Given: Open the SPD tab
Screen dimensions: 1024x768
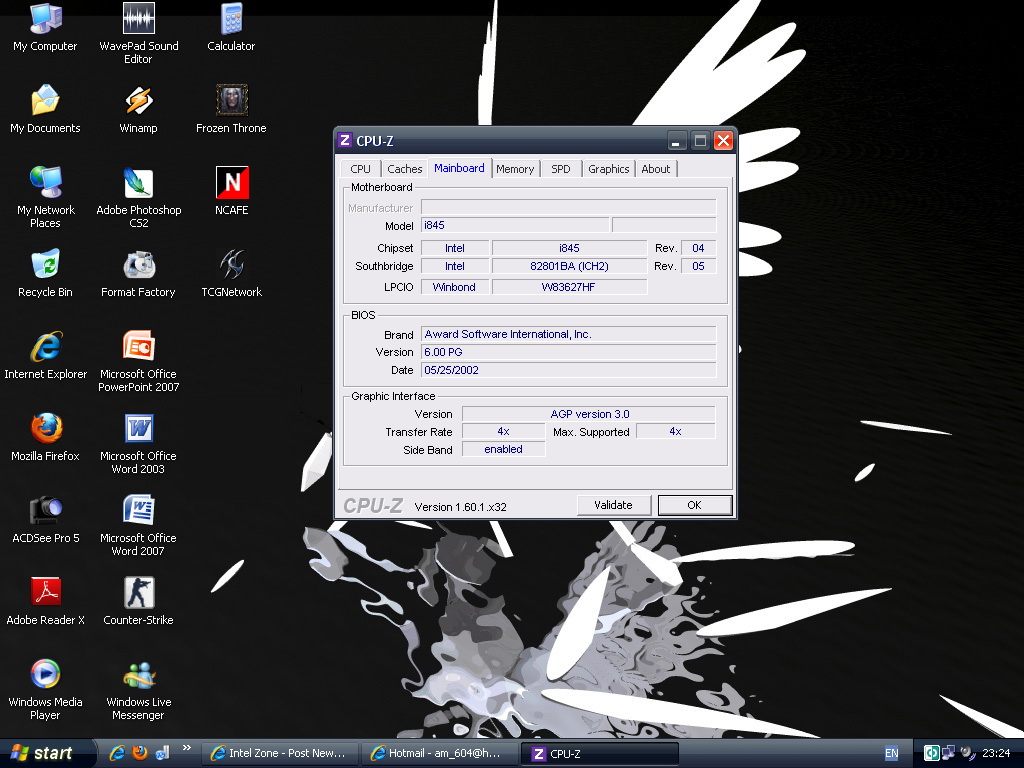Looking at the screenshot, I should pos(560,169).
